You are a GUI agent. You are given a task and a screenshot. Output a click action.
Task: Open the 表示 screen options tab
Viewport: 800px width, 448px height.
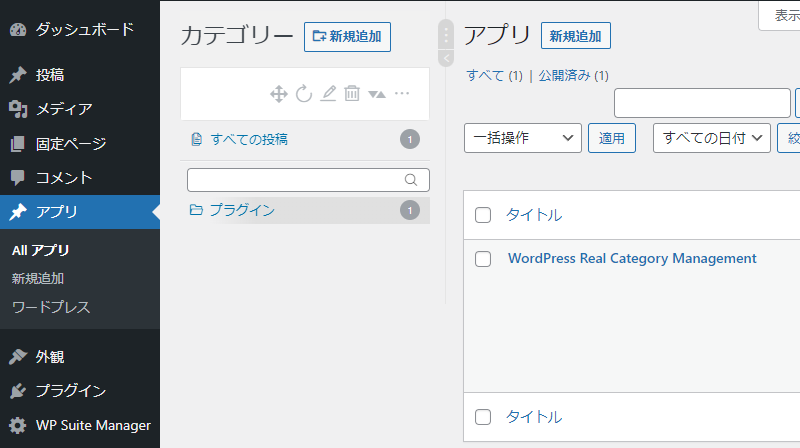pos(780,16)
